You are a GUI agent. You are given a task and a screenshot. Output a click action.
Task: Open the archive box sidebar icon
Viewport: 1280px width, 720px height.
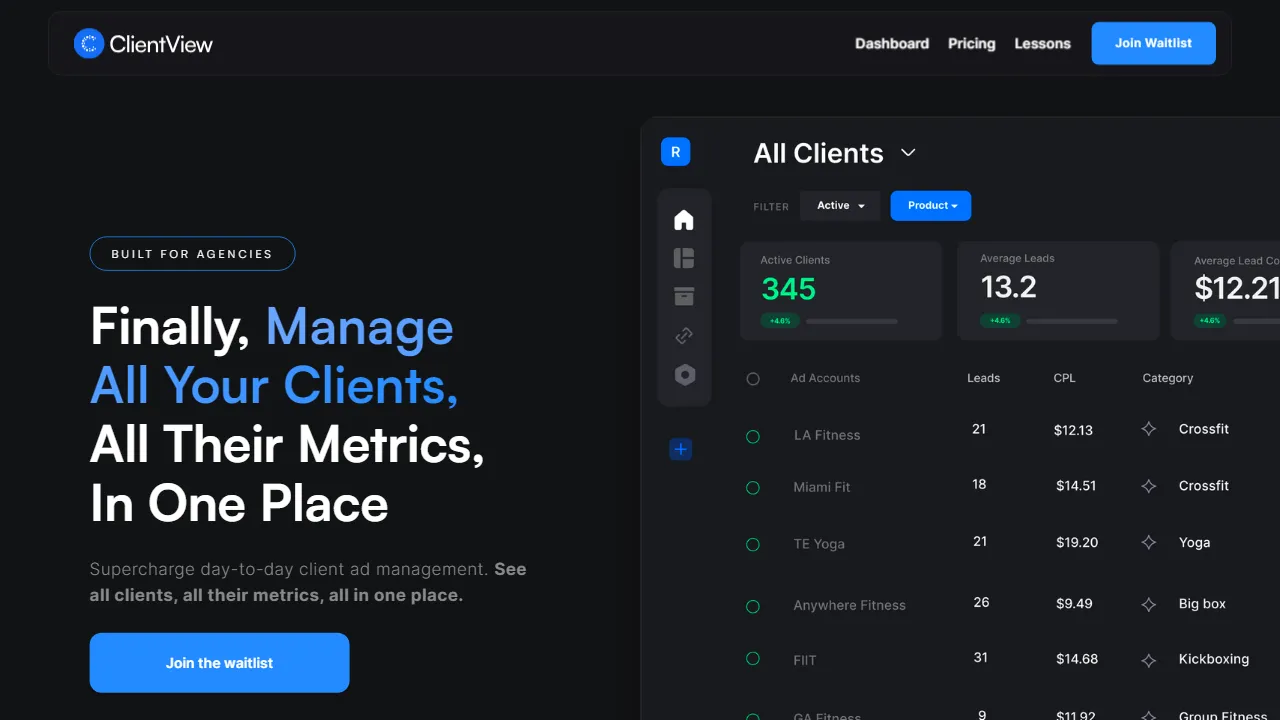tap(684, 296)
